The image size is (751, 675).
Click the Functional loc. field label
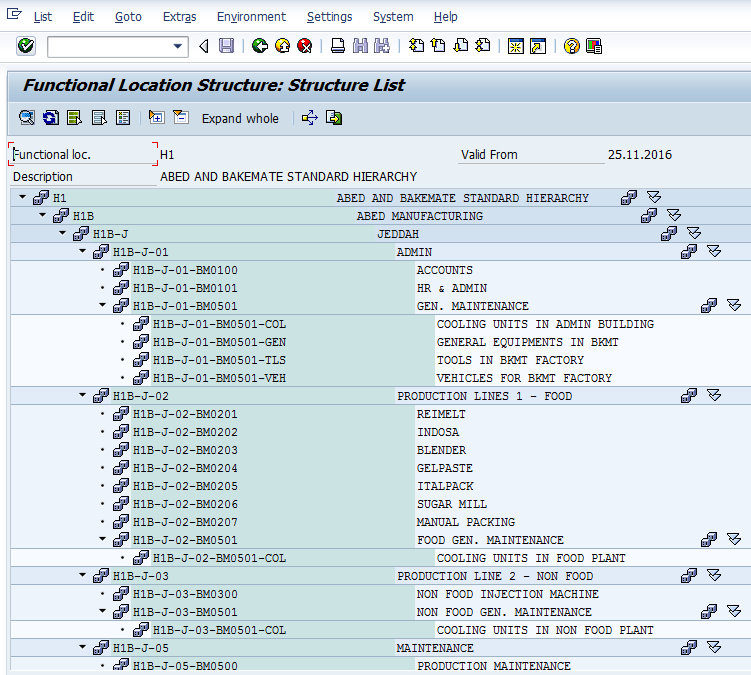(x=52, y=155)
